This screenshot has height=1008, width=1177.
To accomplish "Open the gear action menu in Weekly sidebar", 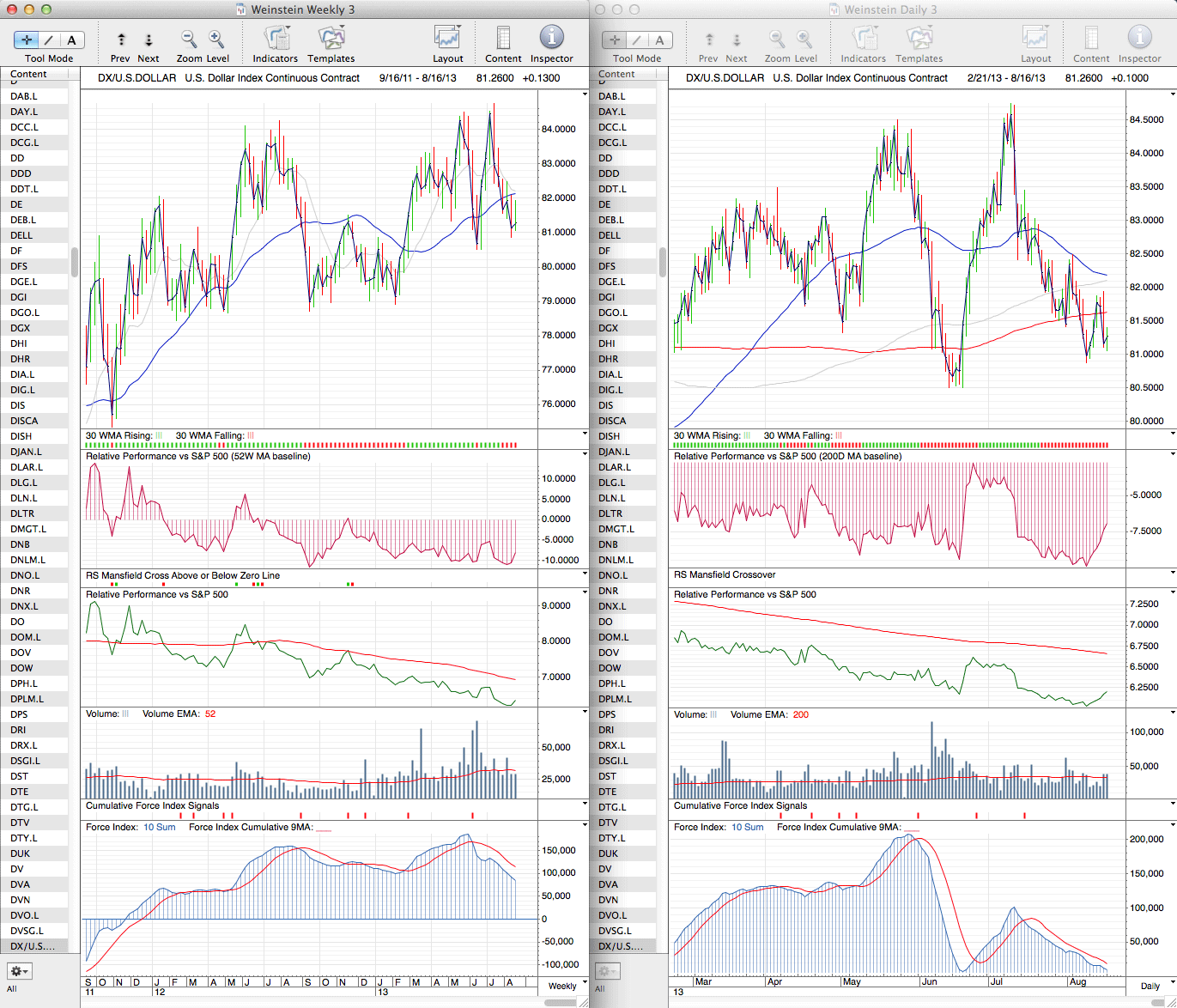I will pos(19,971).
